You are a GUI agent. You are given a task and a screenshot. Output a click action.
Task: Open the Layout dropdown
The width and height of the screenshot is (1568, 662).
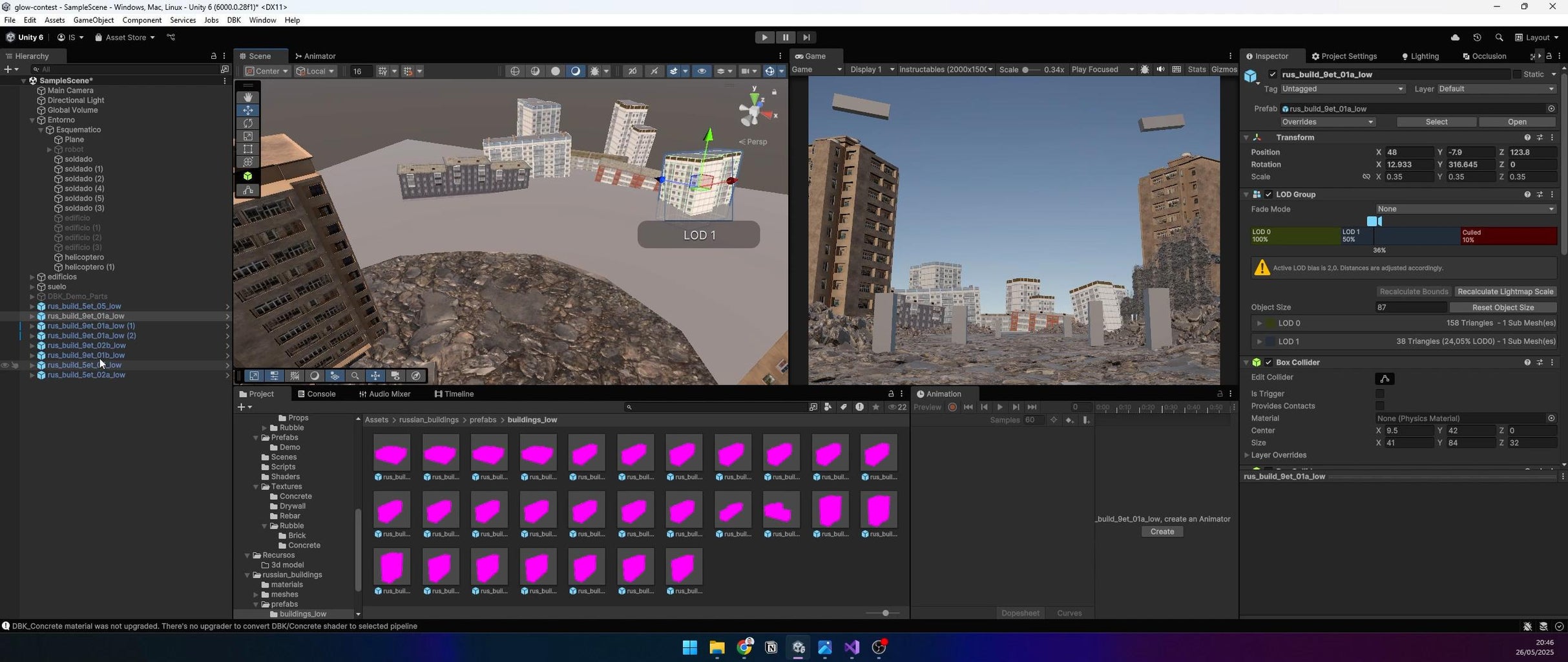tap(1537, 37)
